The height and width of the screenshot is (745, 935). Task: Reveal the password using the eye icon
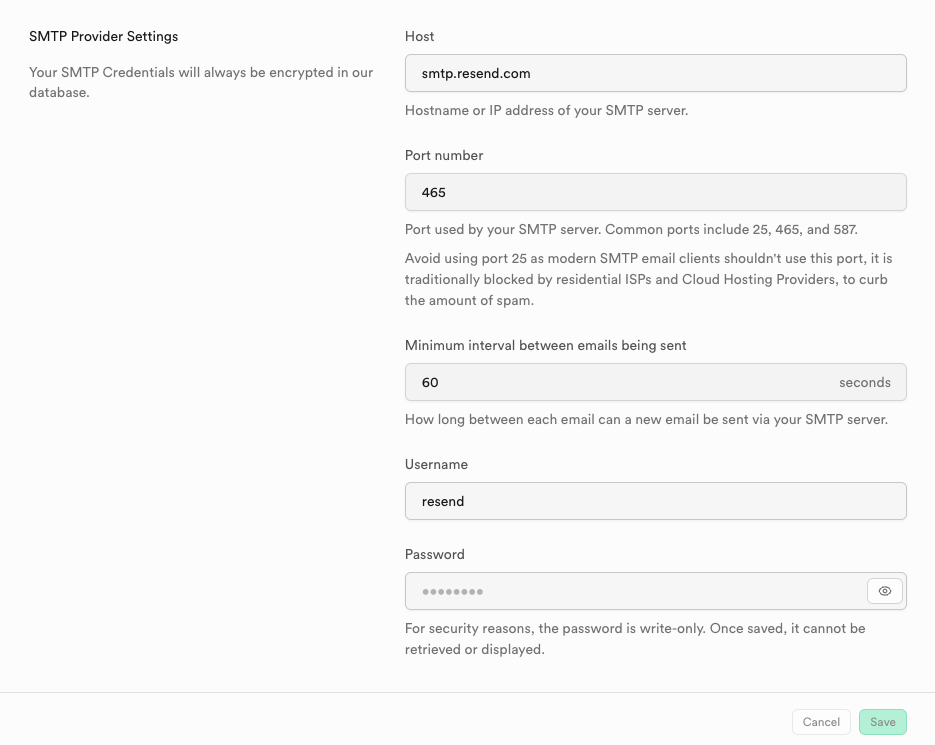pos(884,591)
